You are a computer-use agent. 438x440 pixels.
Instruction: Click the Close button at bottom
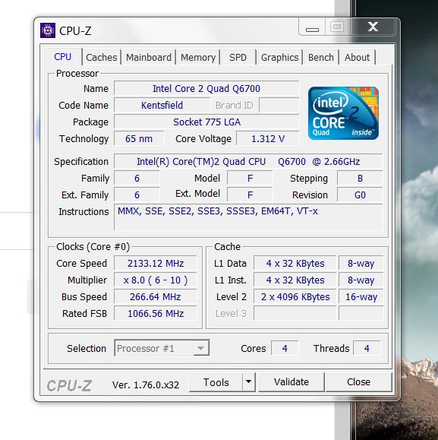tap(358, 382)
